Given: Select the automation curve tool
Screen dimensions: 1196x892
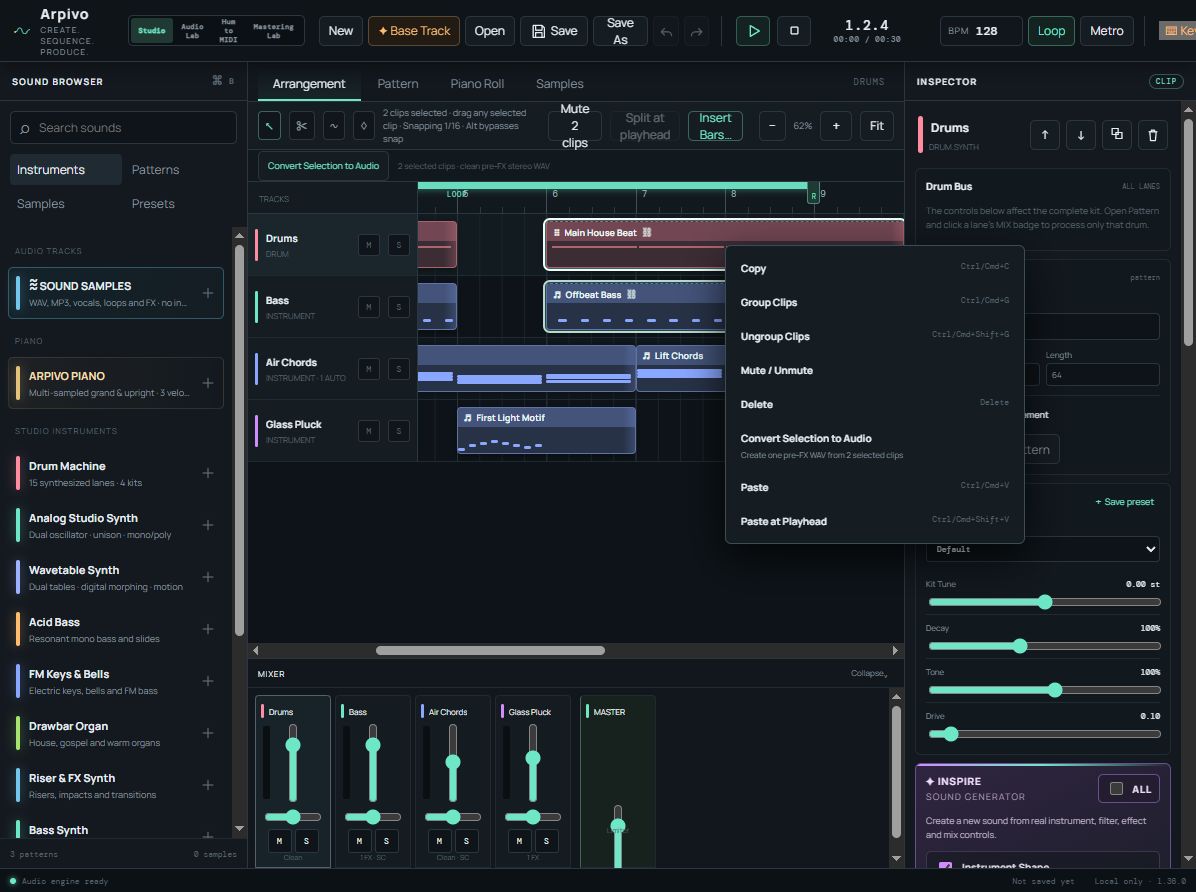Looking at the screenshot, I should pyautogui.click(x=333, y=126).
